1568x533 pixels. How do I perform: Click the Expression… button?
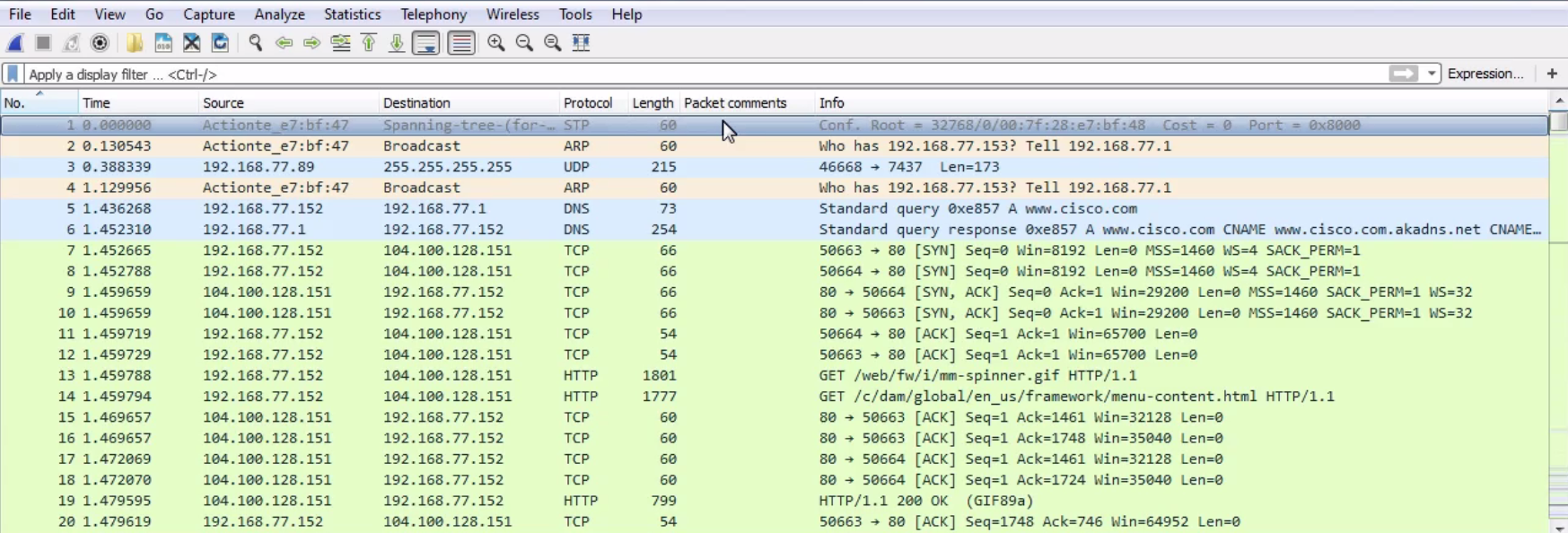[1485, 74]
